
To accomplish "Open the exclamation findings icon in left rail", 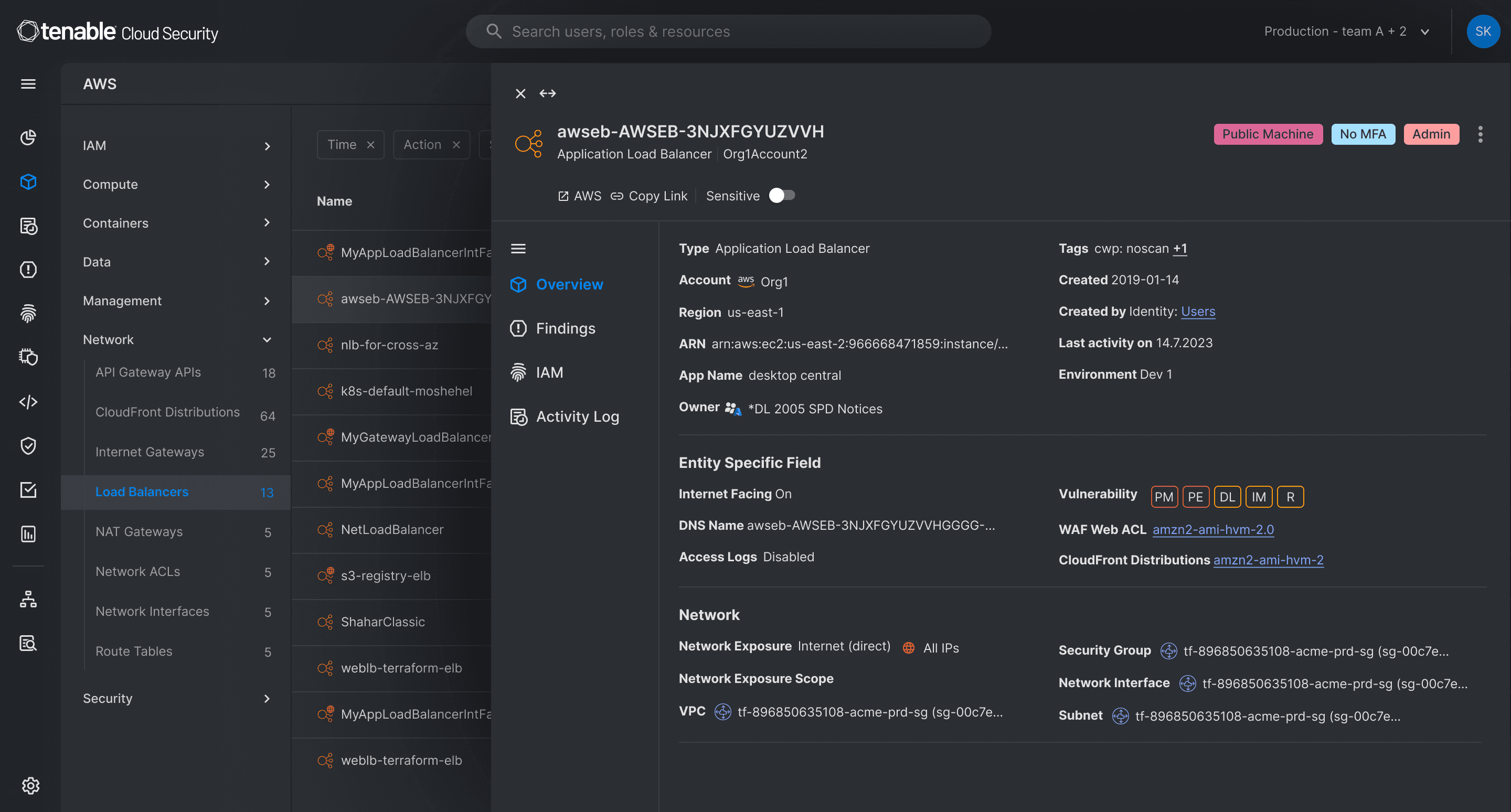I will 28,270.
